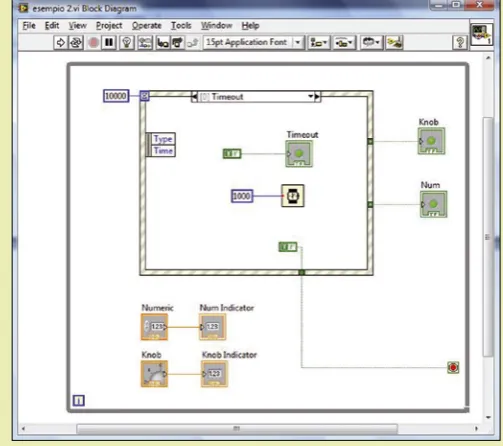
Task: Select the 10000 timeout constant
Action: click(x=116, y=96)
